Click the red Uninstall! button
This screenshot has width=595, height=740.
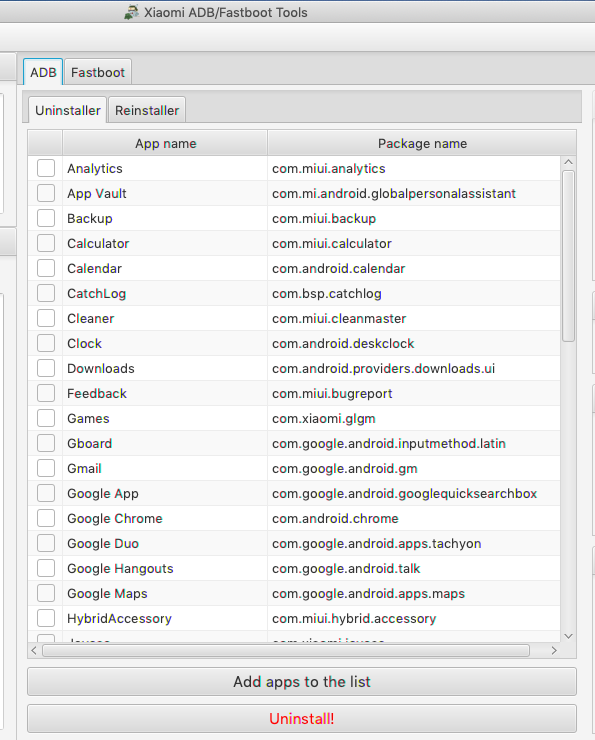point(302,719)
